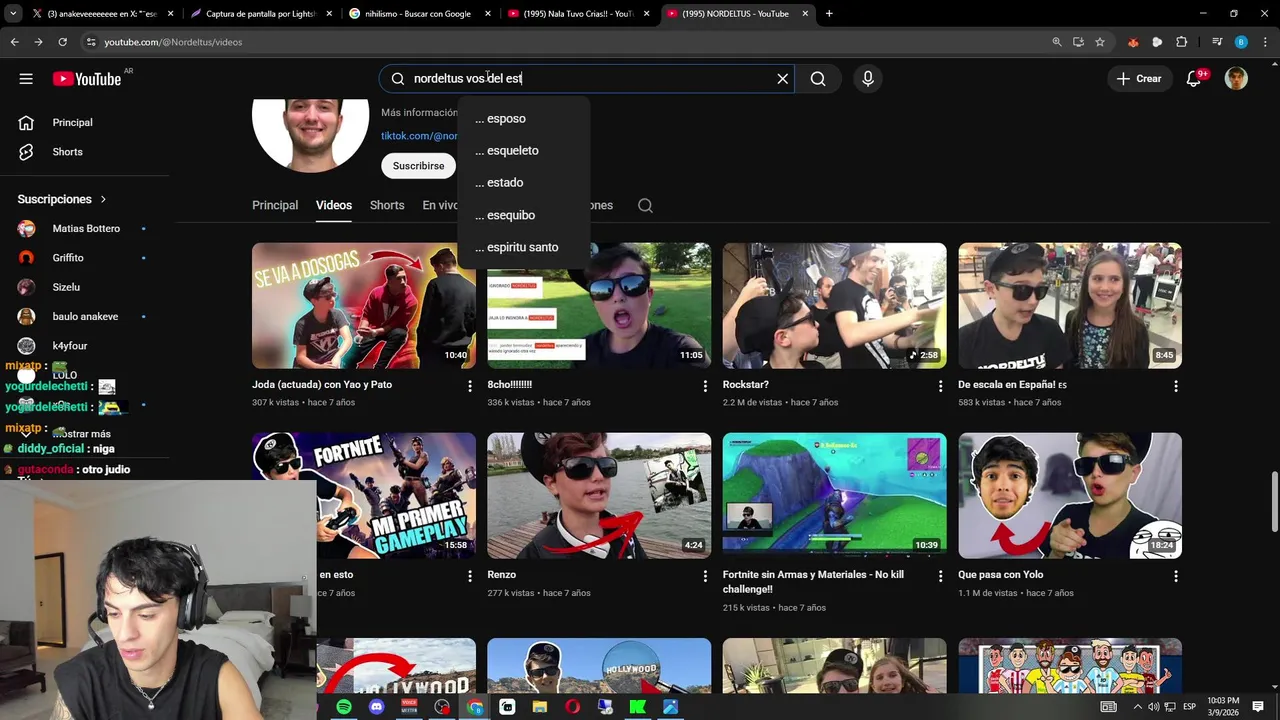Subscribe with the Suscribirse button
Screen dimensions: 1280x720
pos(418,166)
